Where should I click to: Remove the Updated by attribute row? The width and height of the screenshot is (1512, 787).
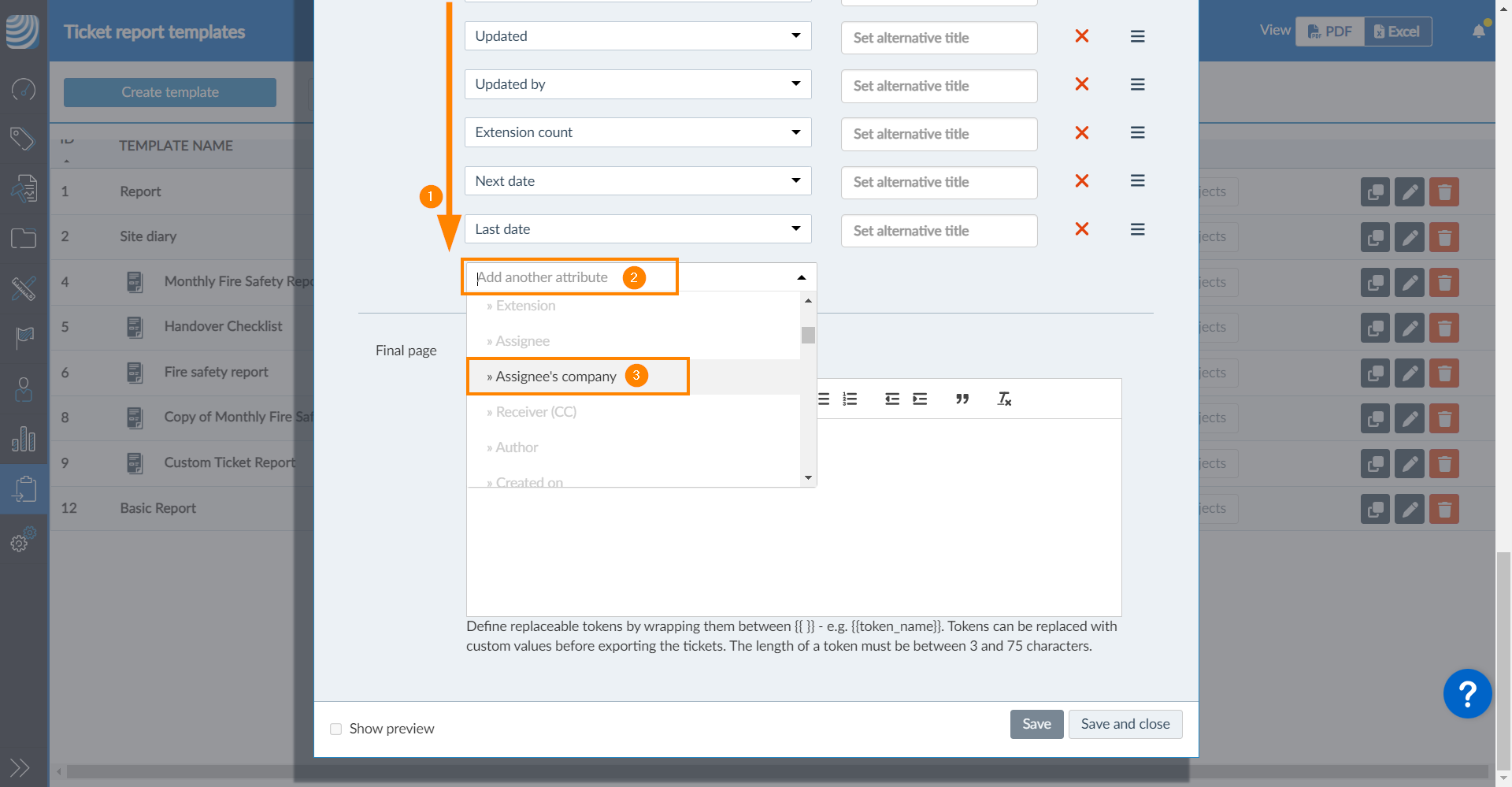(1081, 84)
